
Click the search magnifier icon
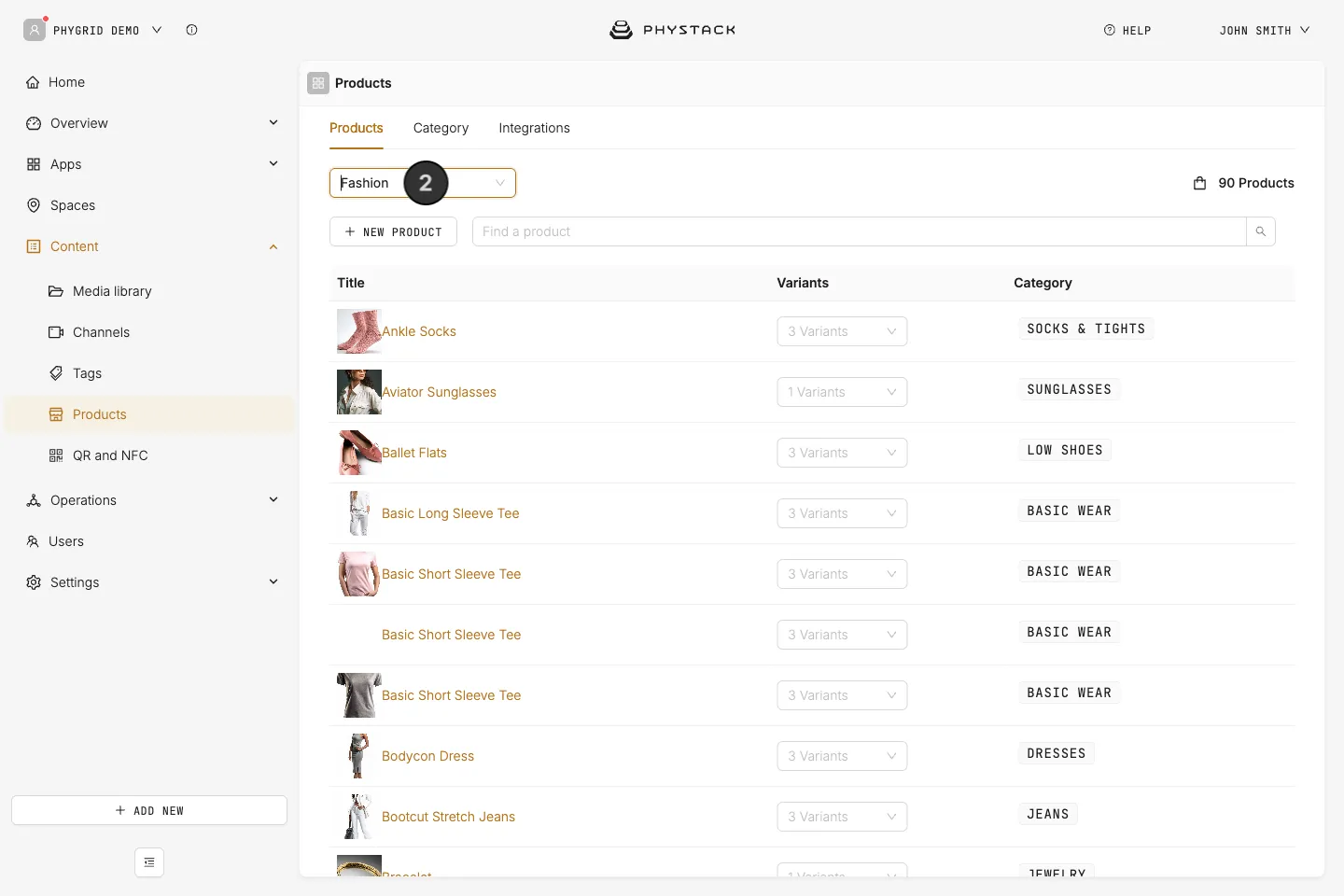coord(1261,231)
